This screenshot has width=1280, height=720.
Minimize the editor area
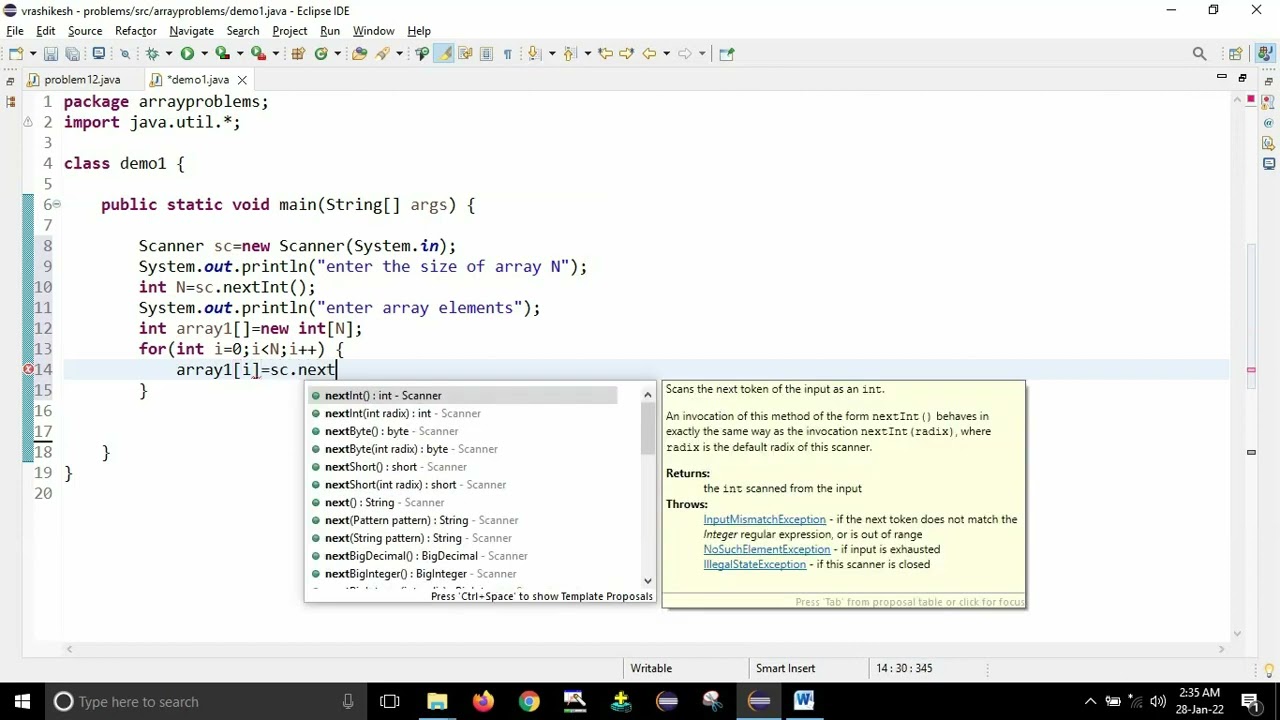(1221, 77)
